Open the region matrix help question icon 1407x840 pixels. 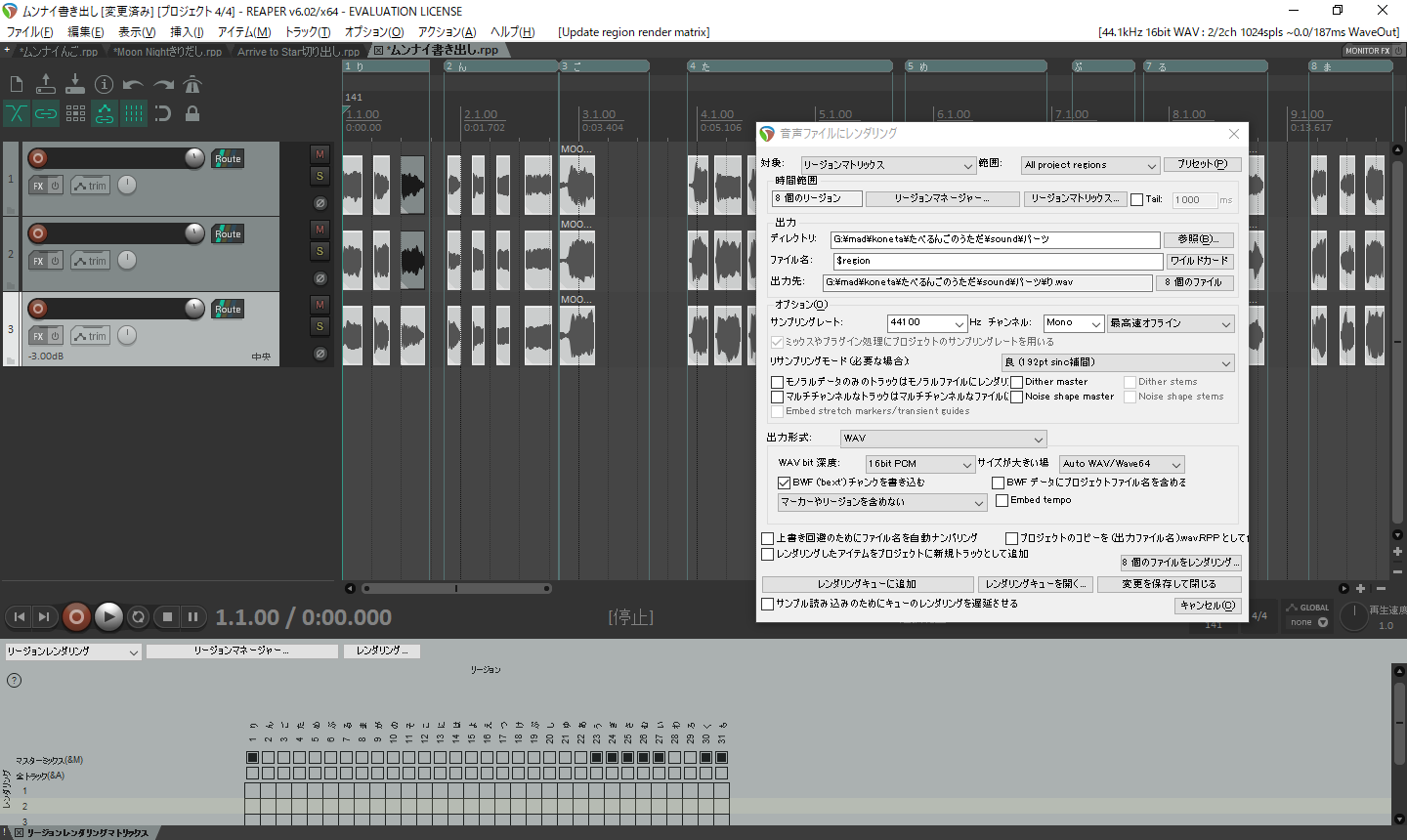(x=15, y=680)
